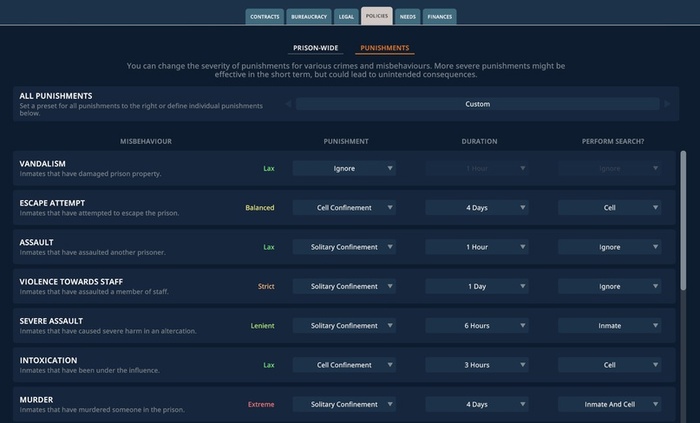Open the Escape Attempt search dropdown

609,208
